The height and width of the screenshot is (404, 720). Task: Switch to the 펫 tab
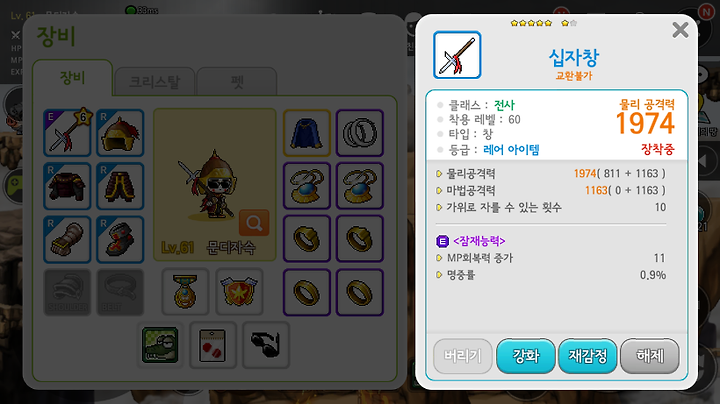pos(237,81)
